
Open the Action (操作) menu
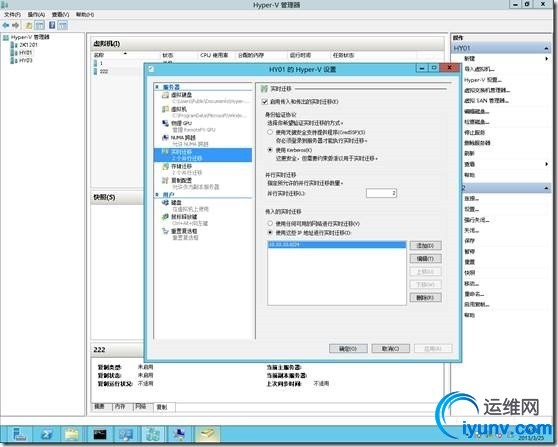[36, 15]
